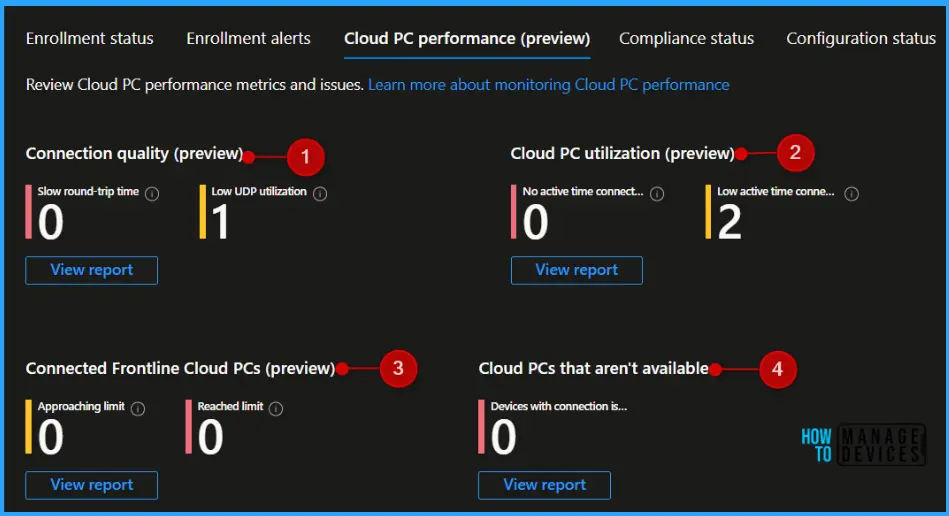Click the Low UDP utilization label

click(259, 192)
